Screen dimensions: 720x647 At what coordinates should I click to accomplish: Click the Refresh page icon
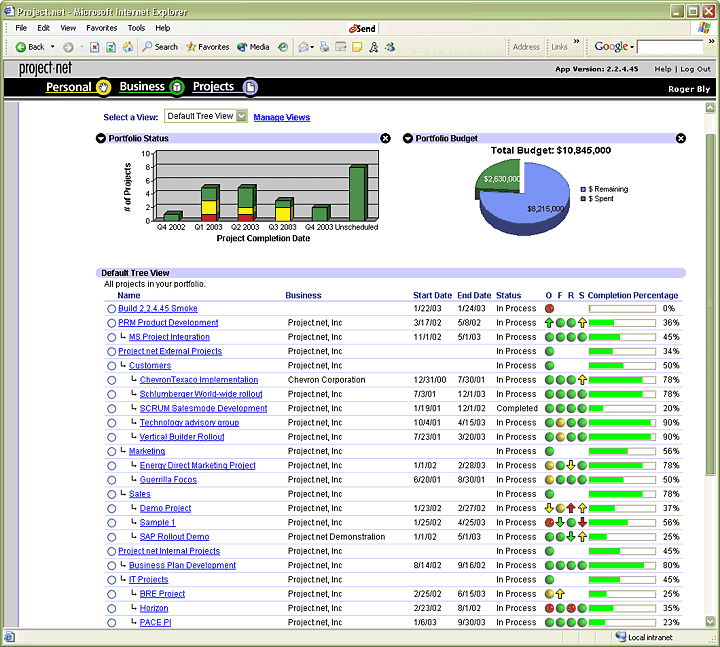111,47
